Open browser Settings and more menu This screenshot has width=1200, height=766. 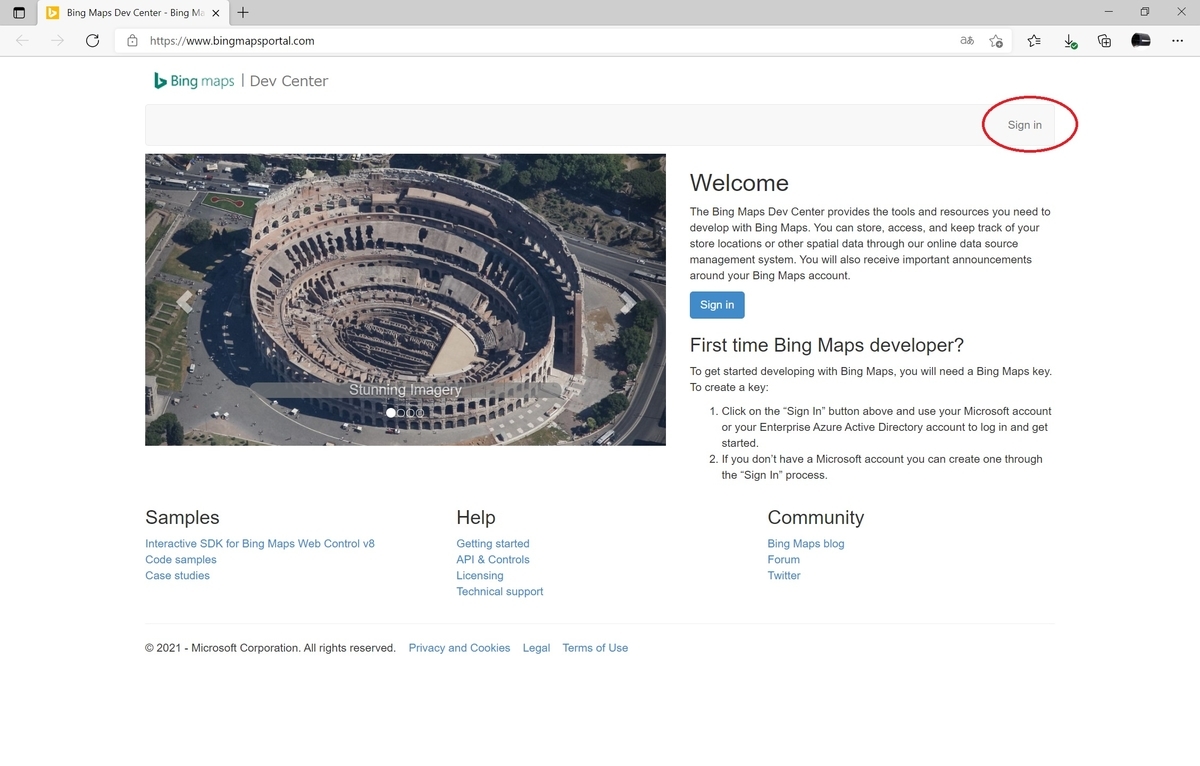(1177, 41)
